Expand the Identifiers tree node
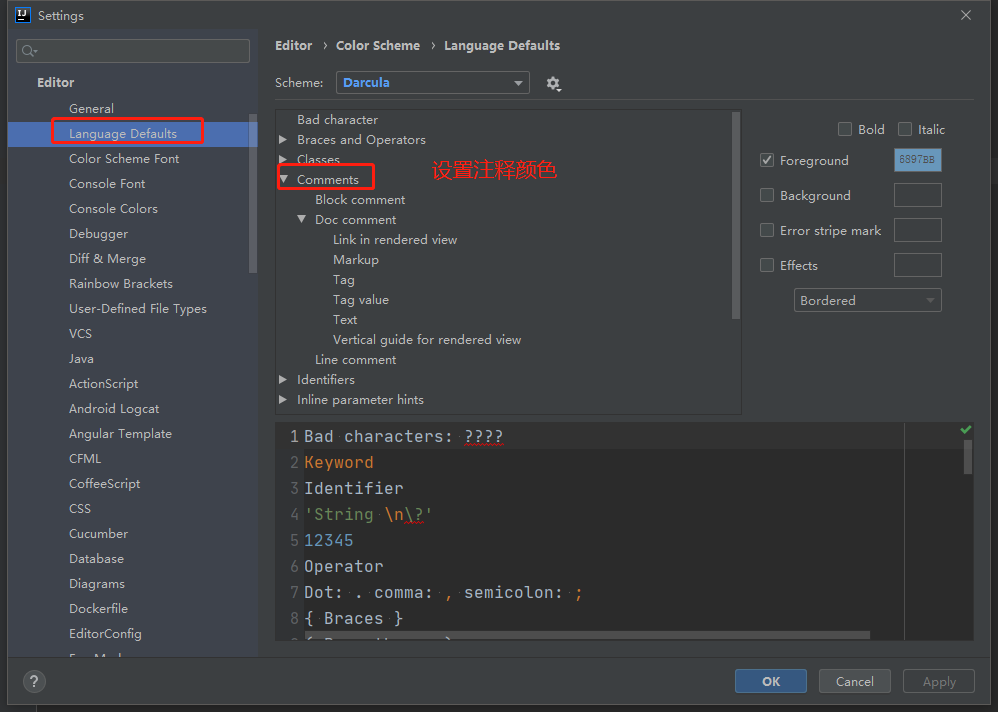 pos(283,379)
